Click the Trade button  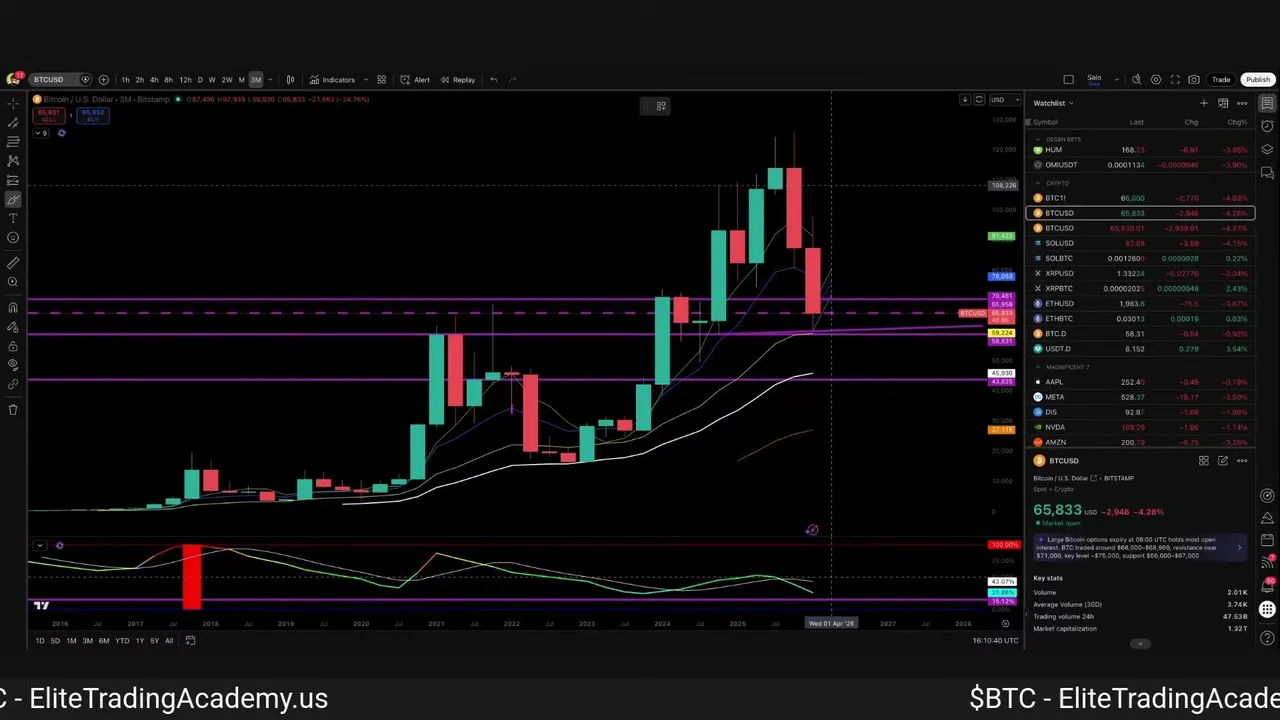click(1221, 80)
